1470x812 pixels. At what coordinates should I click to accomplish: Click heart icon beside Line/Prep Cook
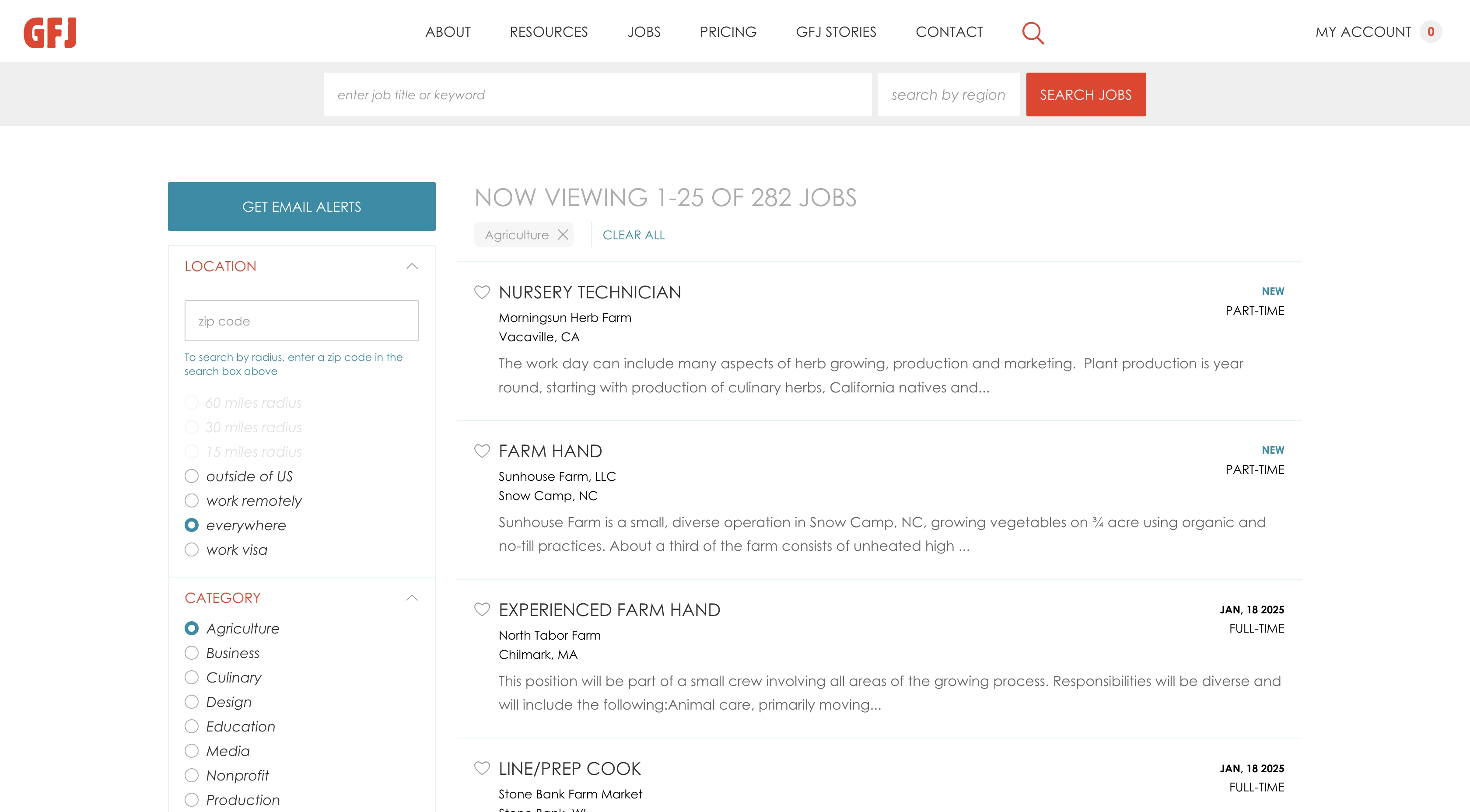pyautogui.click(x=482, y=768)
